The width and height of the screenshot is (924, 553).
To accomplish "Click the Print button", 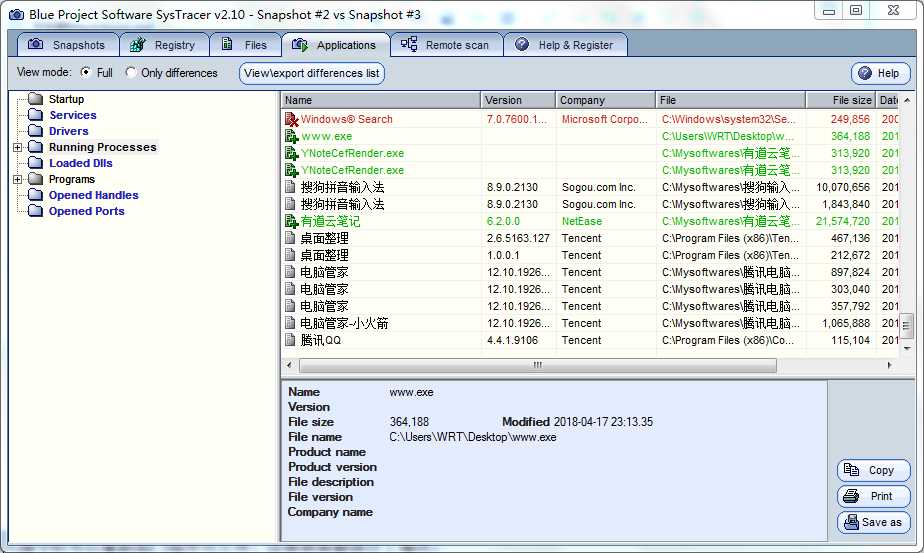I will (x=873, y=496).
